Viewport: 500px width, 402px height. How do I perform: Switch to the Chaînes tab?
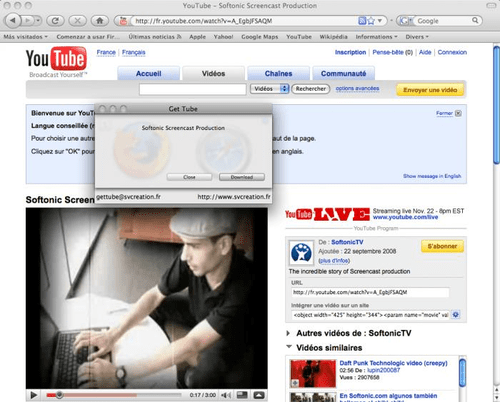[278, 73]
